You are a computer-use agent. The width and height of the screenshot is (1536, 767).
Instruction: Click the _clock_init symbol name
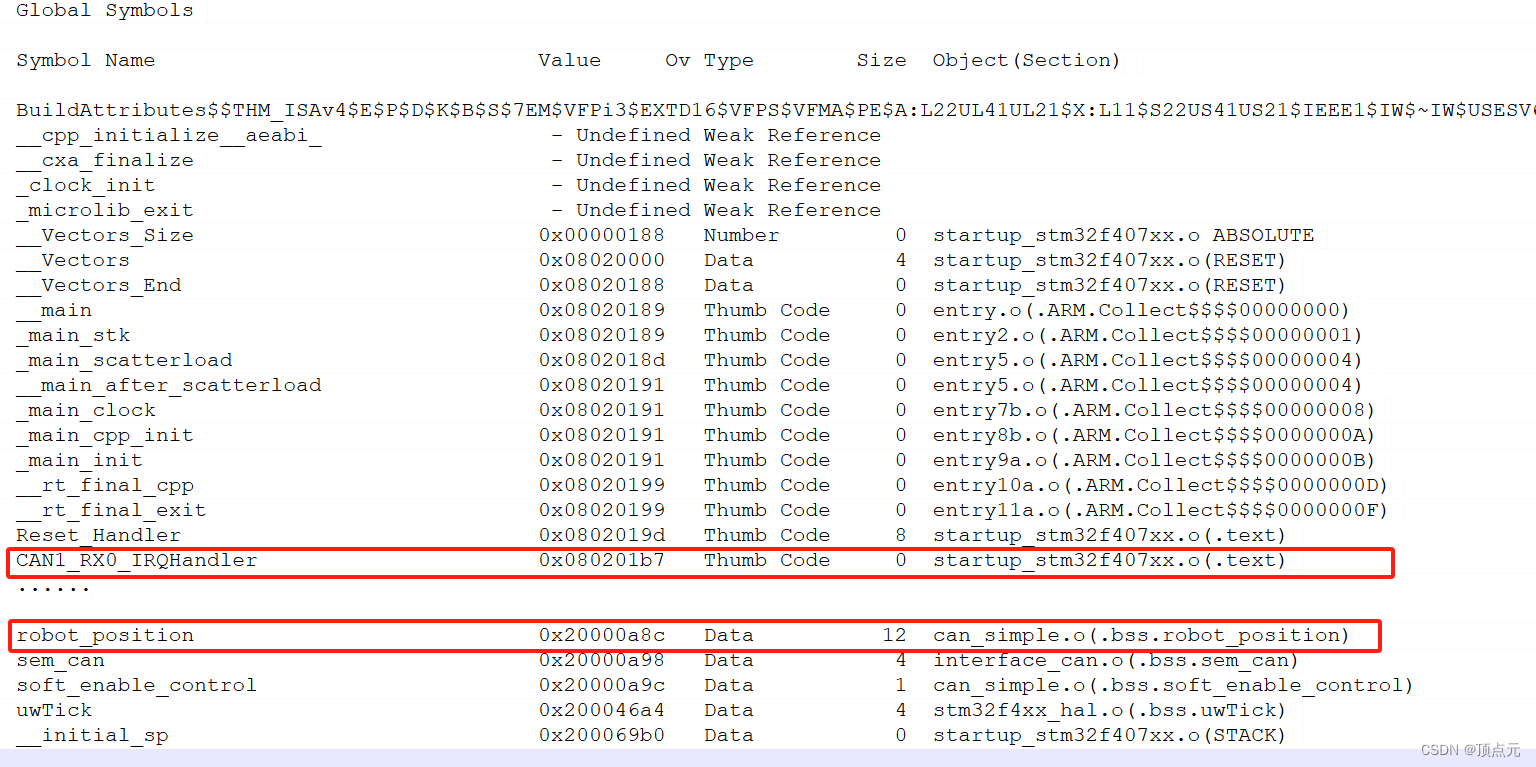click(86, 185)
